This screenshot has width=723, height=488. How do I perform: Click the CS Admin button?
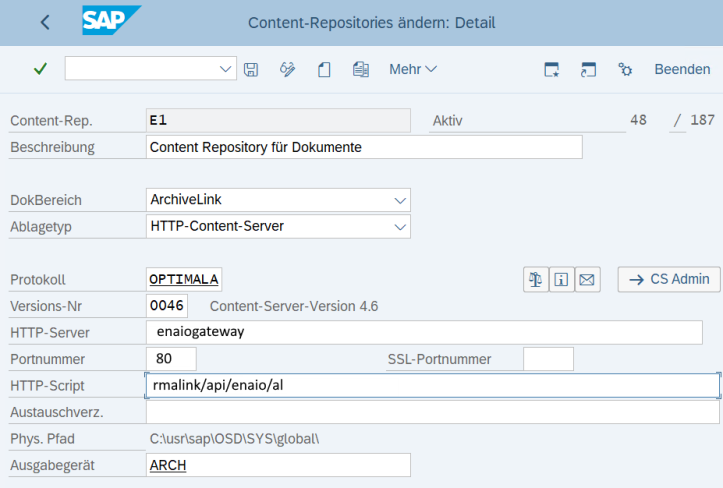pyautogui.click(x=669, y=279)
